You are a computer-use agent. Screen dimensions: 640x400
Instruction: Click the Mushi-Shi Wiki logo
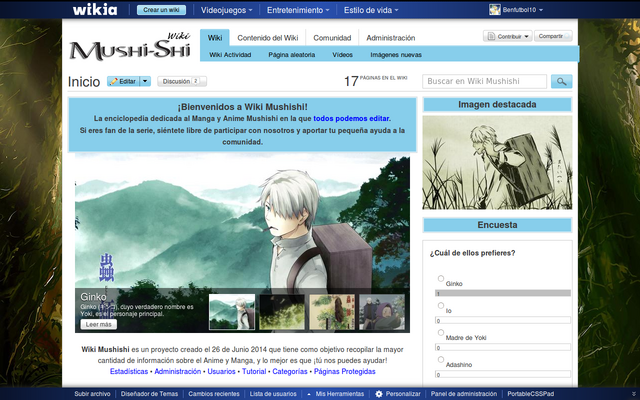(x=130, y=46)
